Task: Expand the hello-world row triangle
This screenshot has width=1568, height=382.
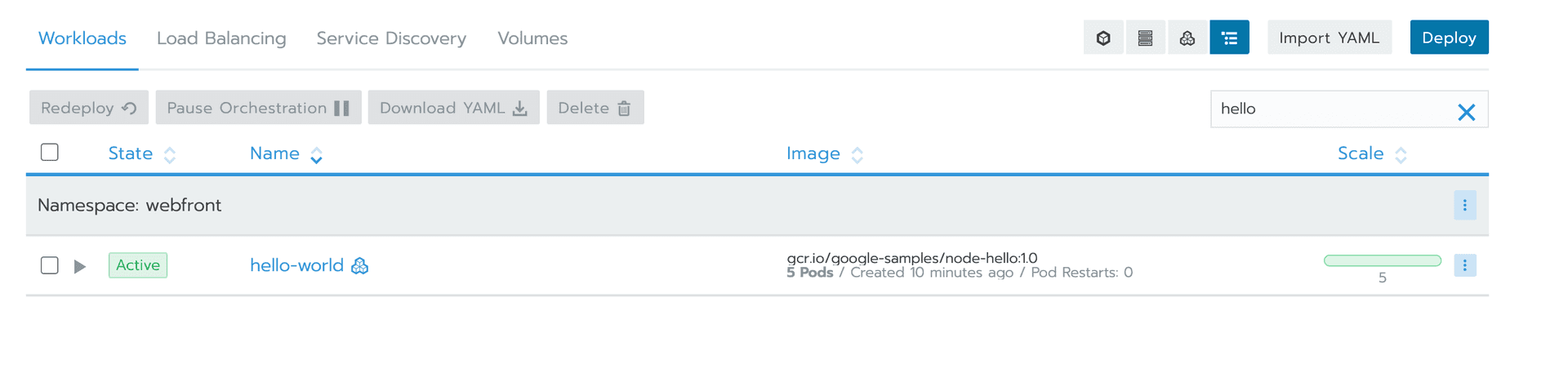Action: (79, 266)
